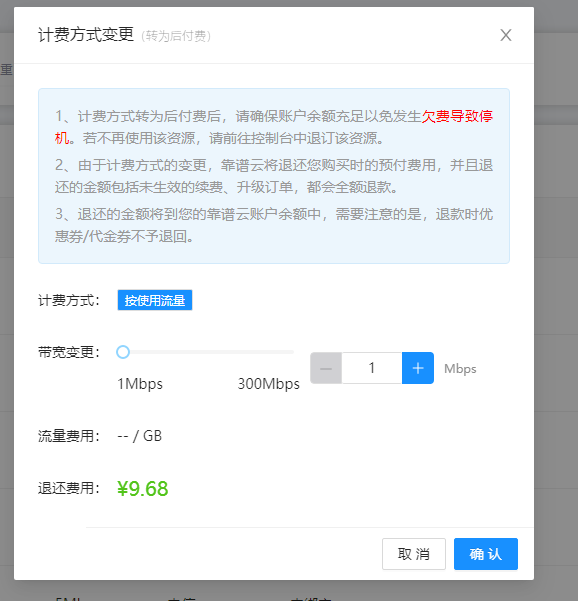Click the '-- / GB' traffic fee value
Screen dimensions: 578x601
point(140,436)
